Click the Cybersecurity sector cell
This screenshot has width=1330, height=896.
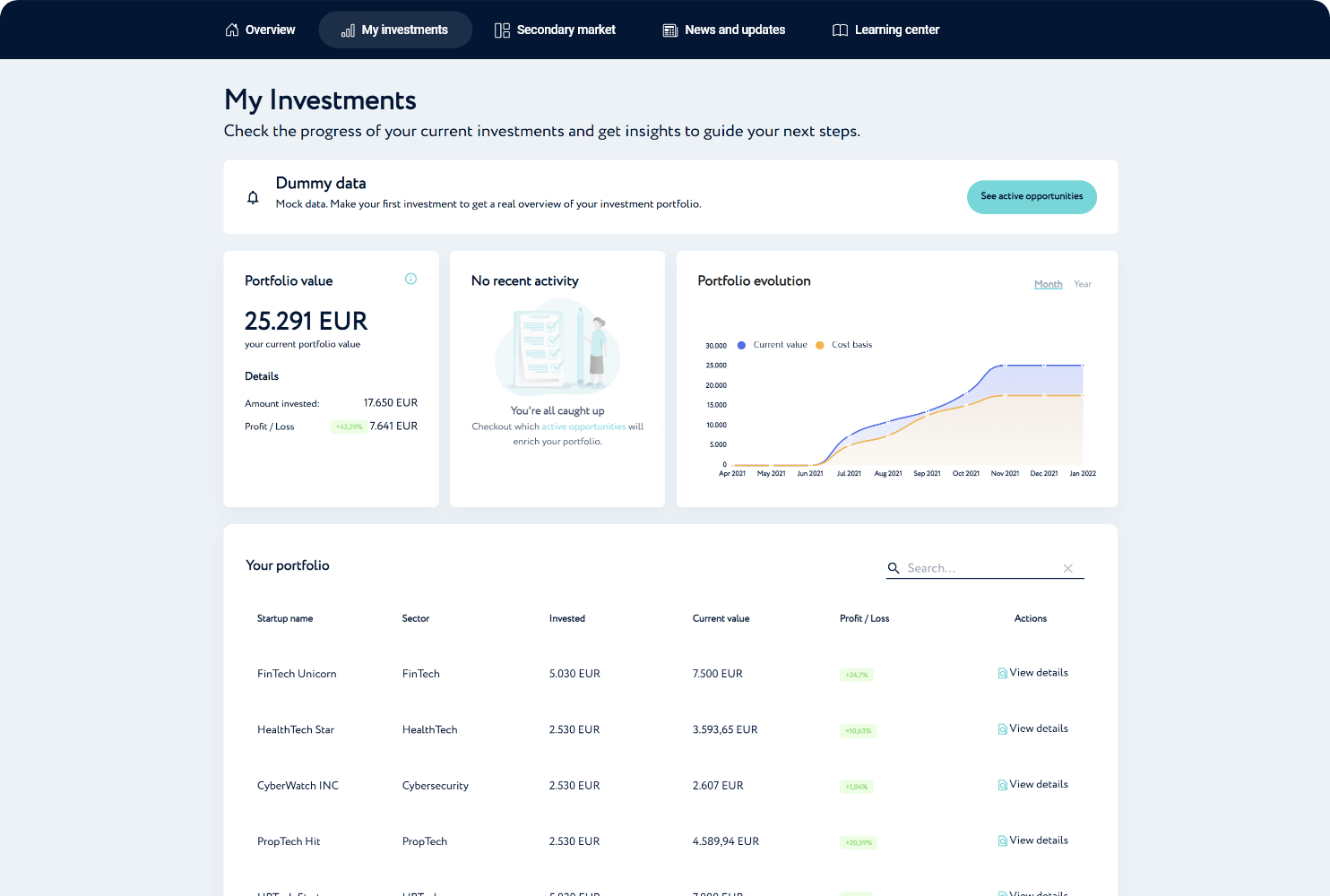[436, 786]
